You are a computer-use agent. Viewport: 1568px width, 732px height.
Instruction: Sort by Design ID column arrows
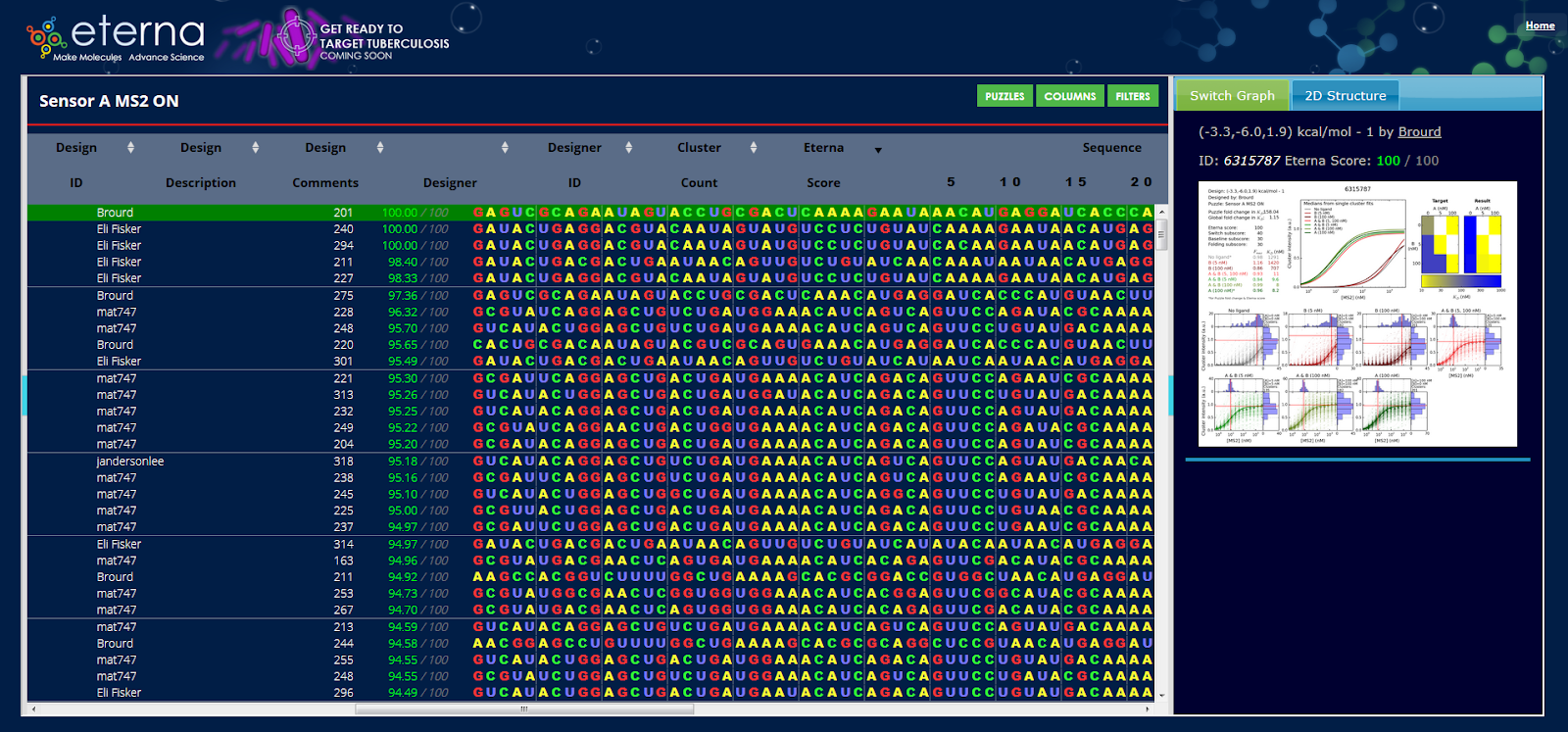(x=130, y=148)
